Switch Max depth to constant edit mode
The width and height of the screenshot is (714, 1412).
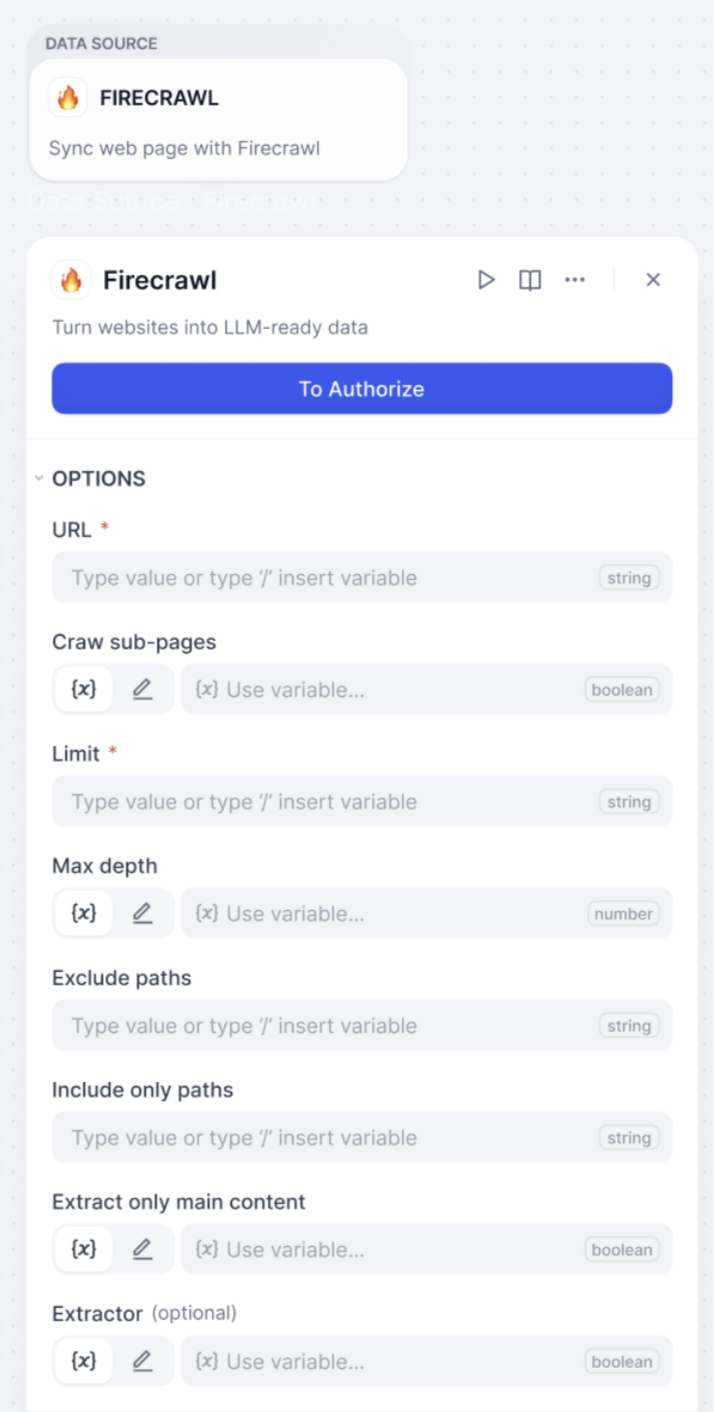(x=142, y=914)
